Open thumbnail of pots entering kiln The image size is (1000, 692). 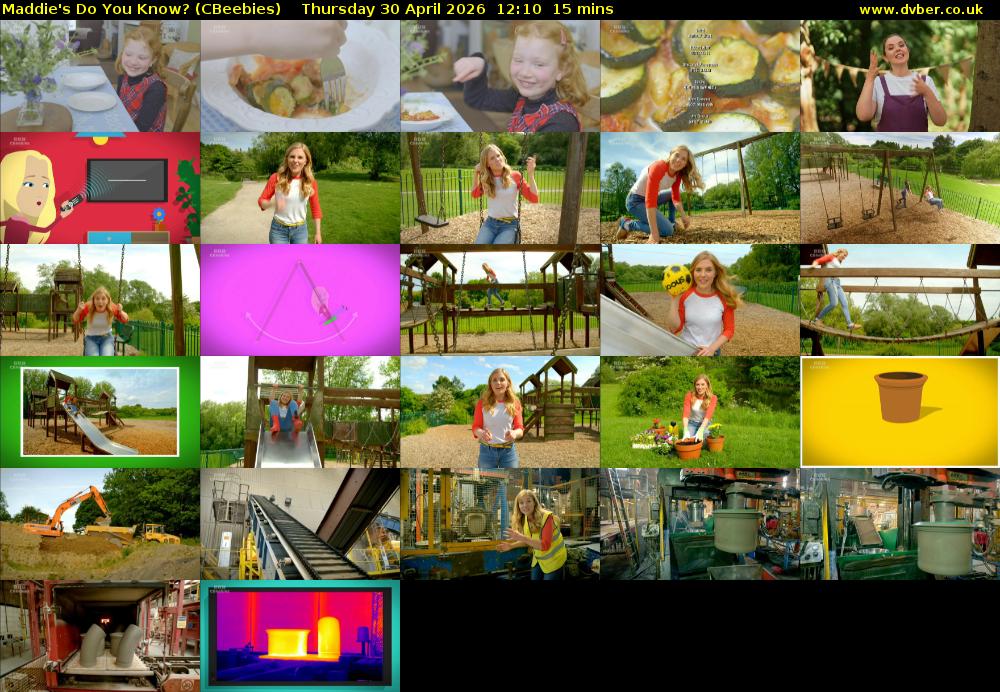(100, 636)
